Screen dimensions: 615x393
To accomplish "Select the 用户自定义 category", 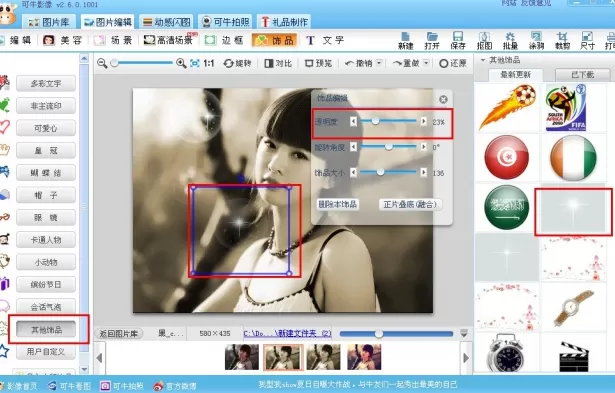I will [46, 352].
